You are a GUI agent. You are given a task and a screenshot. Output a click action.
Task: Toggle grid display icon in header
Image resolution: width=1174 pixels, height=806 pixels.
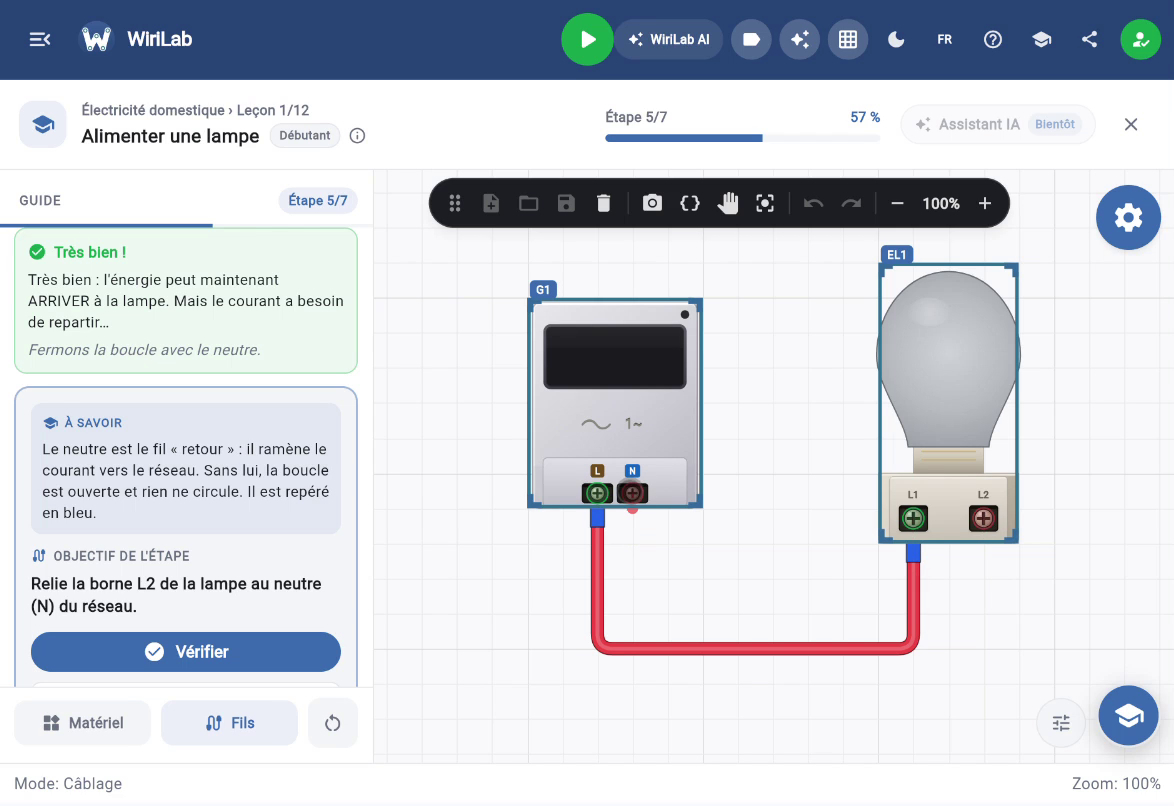coord(848,39)
